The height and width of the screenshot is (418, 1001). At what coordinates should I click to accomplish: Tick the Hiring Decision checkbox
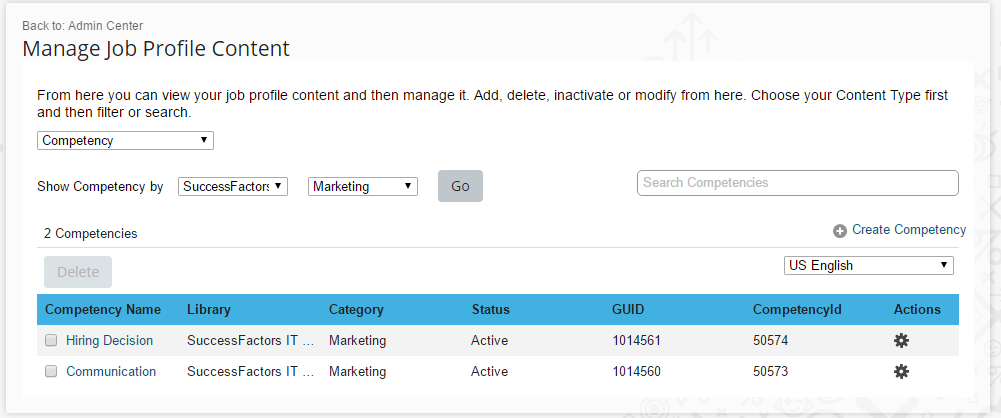pyautogui.click(x=51, y=341)
